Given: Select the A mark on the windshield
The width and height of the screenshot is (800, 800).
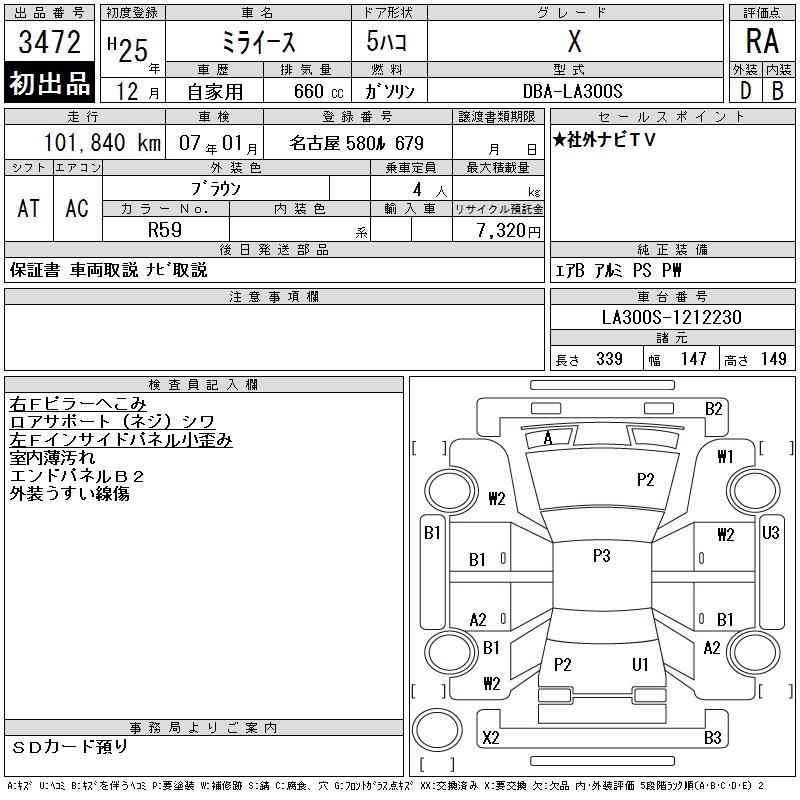Looking at the screenshot, I should [x=548, y=438].
